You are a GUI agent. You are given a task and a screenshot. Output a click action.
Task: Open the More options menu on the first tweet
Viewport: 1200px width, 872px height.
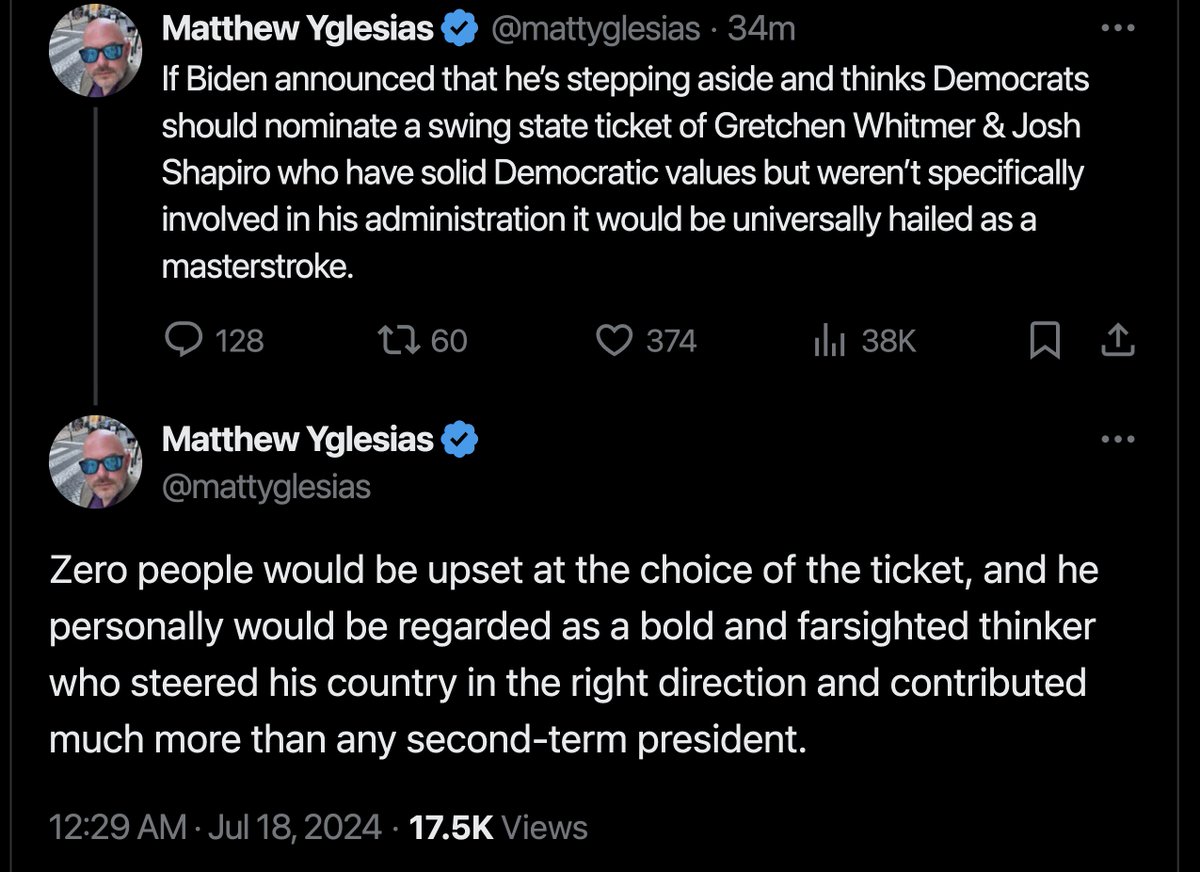pos(1117,28)
